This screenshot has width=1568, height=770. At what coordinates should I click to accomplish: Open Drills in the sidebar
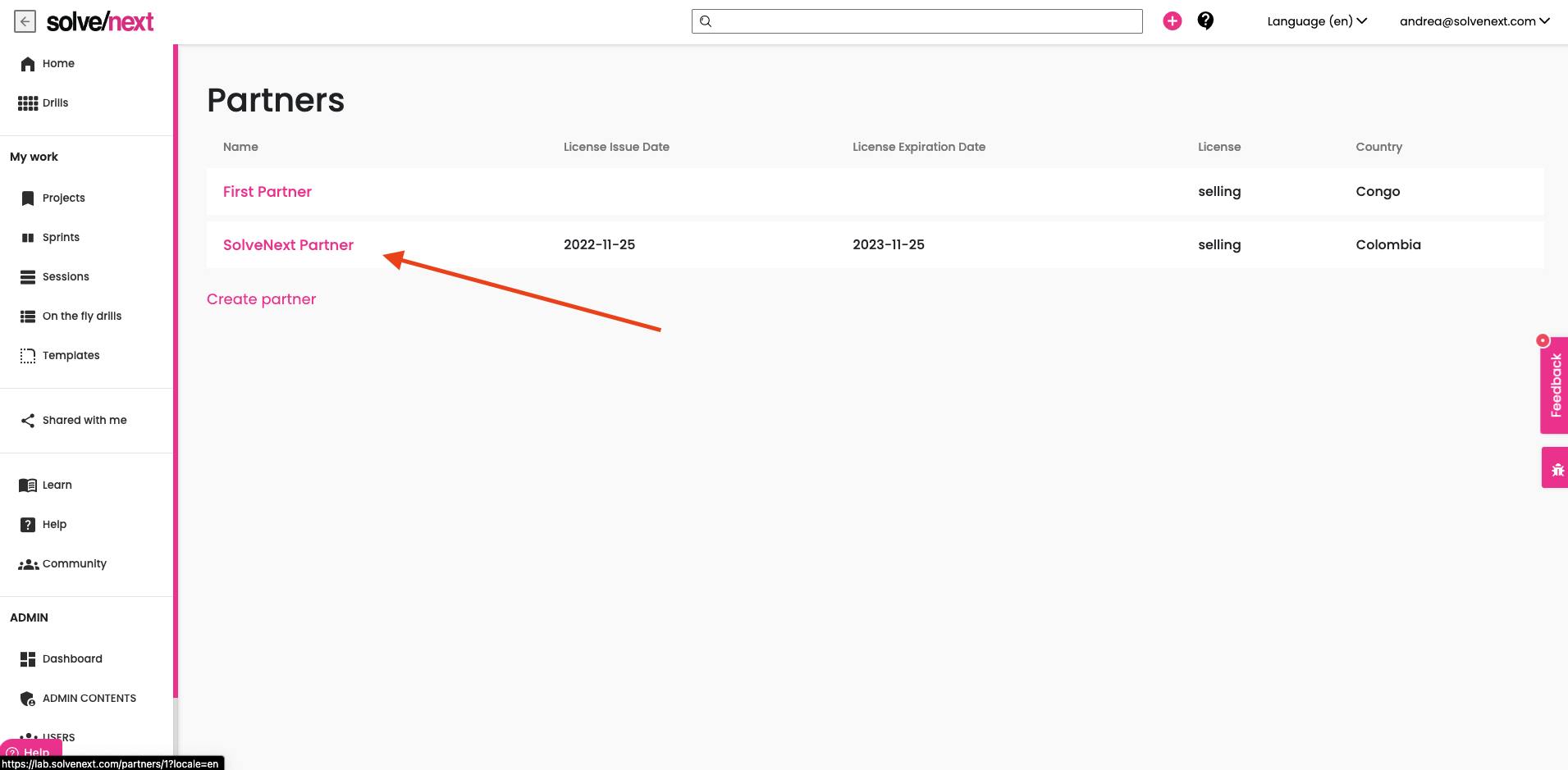pos(55,103)
